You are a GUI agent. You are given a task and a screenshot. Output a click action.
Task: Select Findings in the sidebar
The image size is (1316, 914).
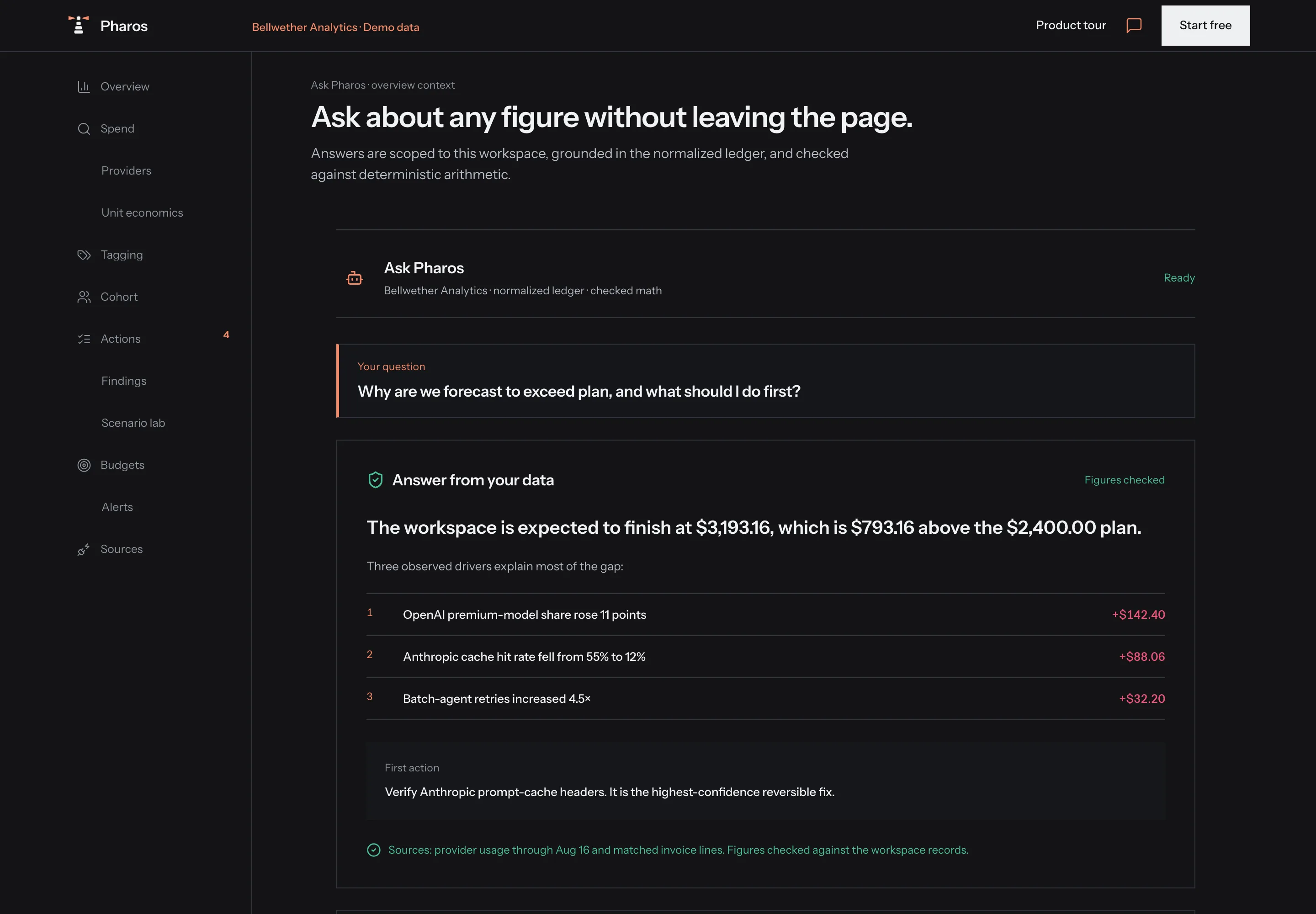[124, 381]
